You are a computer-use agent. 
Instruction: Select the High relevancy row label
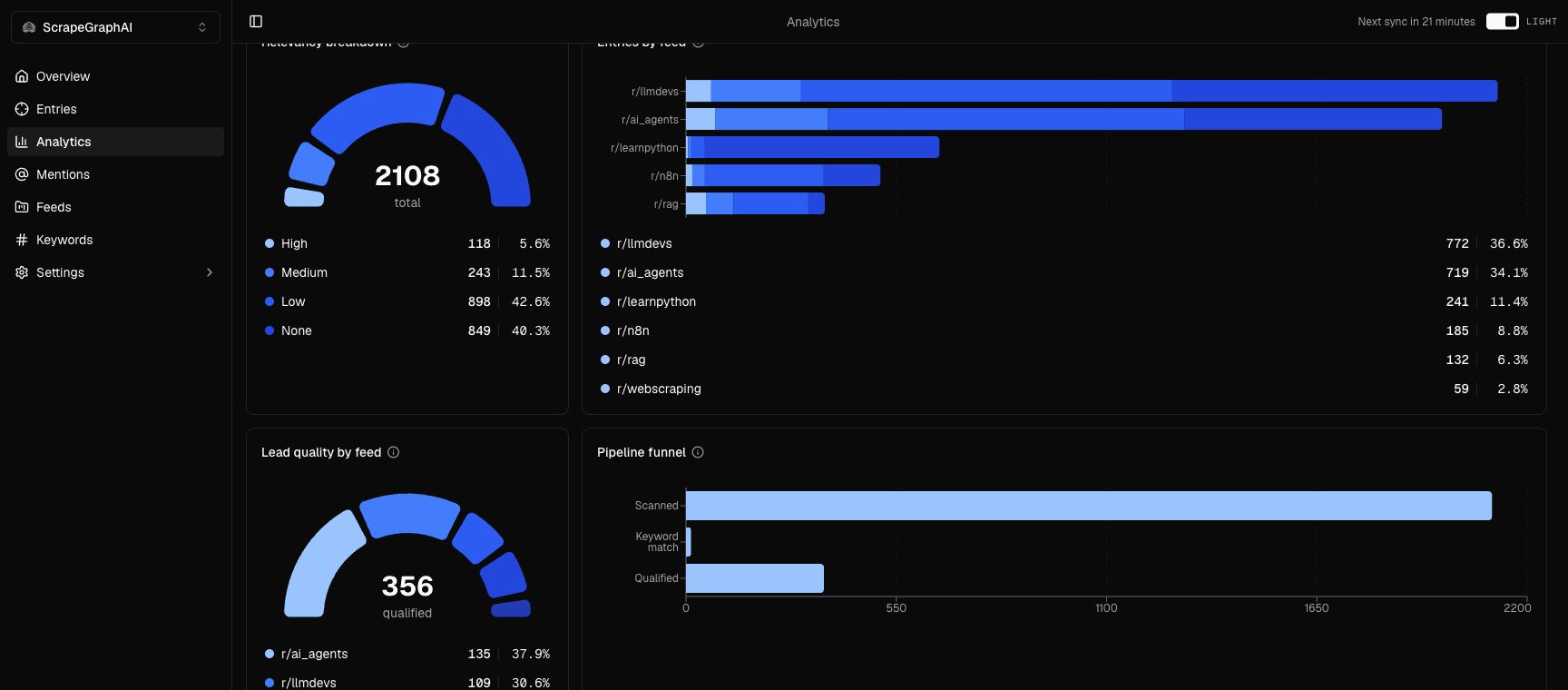click(x=294, y=243)
